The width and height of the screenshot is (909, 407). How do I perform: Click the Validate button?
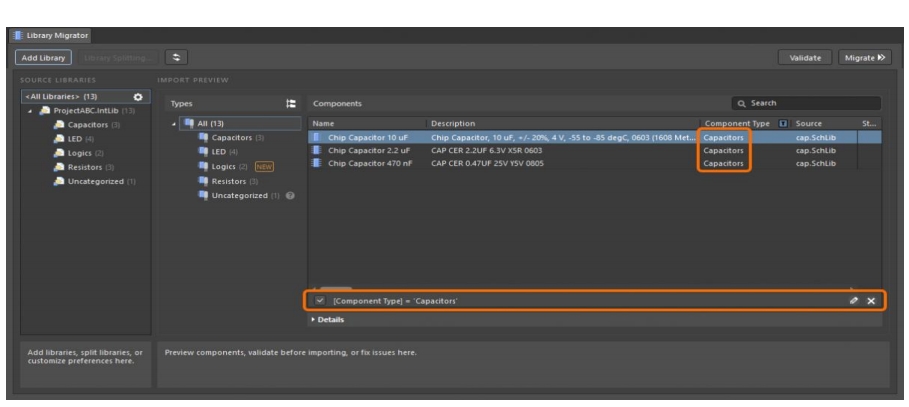coord(805,58)
